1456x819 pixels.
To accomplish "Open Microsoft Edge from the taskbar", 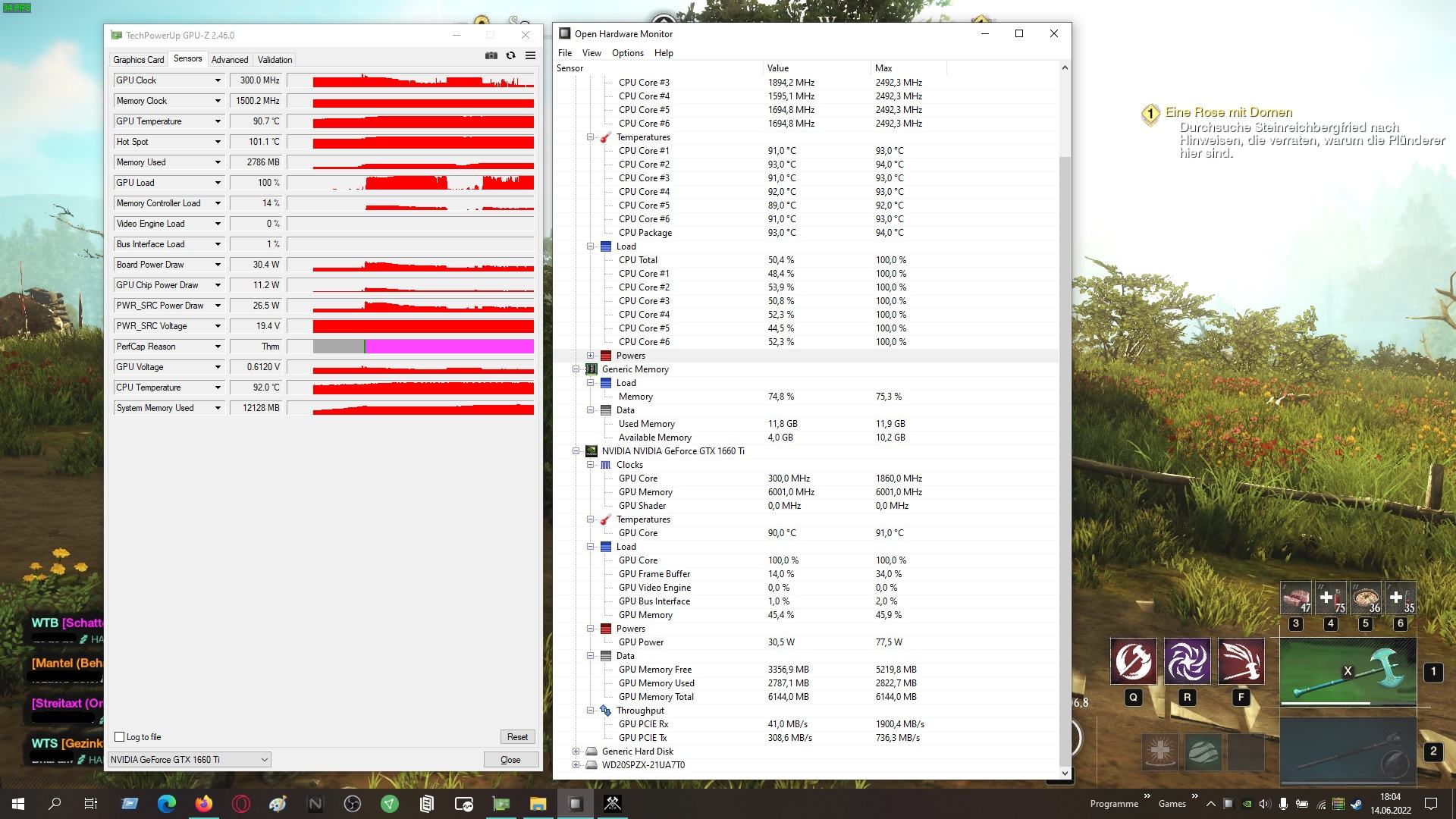I will pyautogui.click(x=167, y=804).
